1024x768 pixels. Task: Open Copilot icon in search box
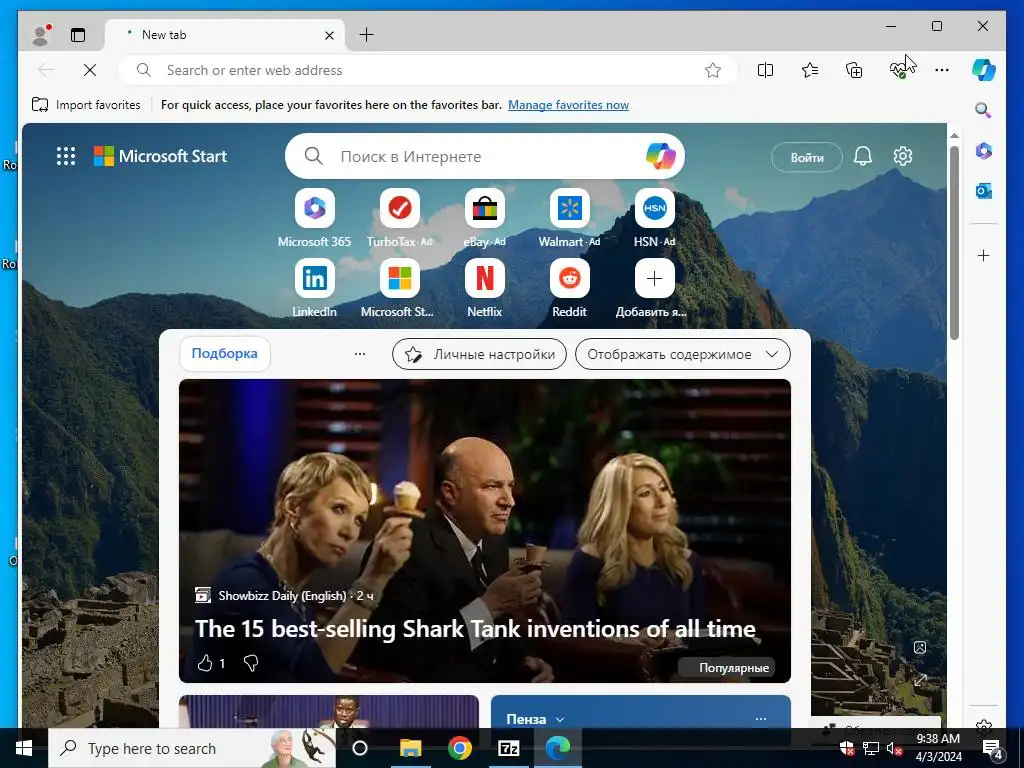click(x=660, y=156)
